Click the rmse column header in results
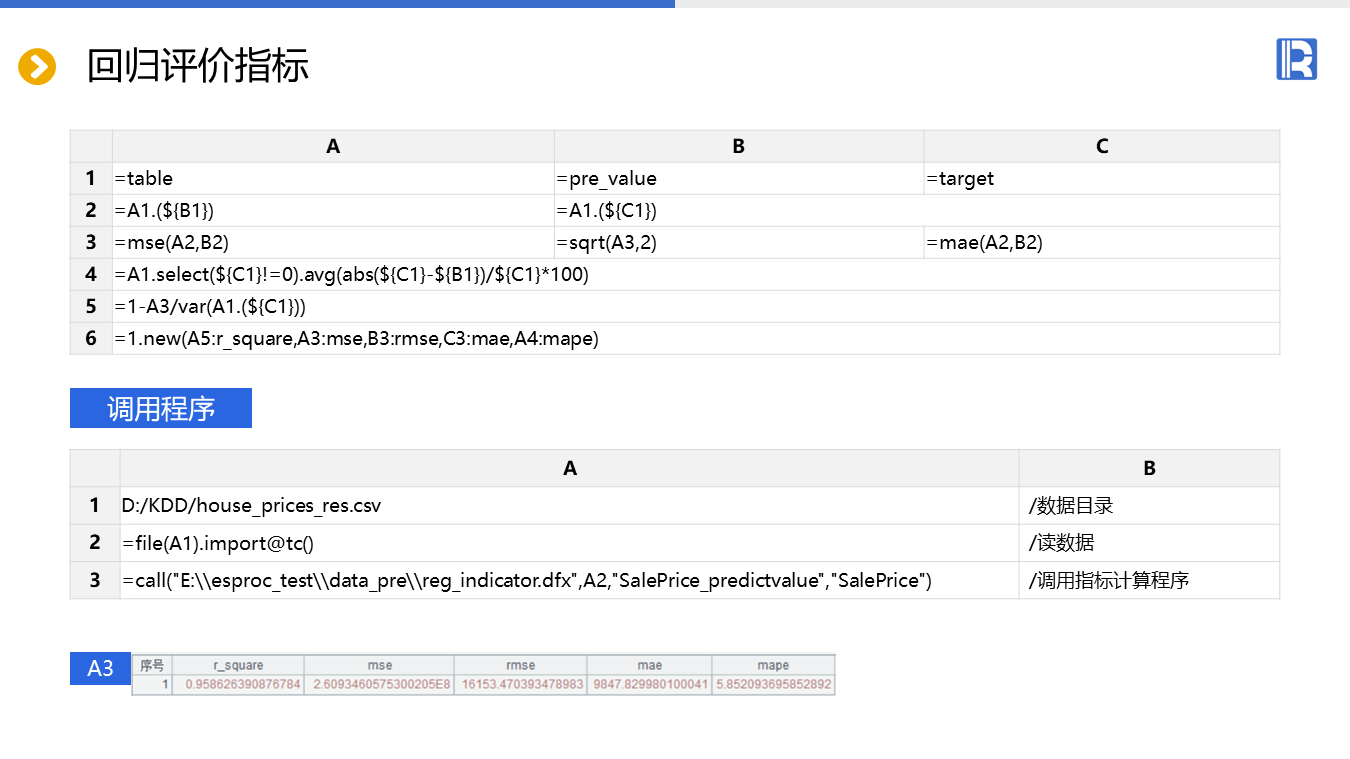 (520, 665)
